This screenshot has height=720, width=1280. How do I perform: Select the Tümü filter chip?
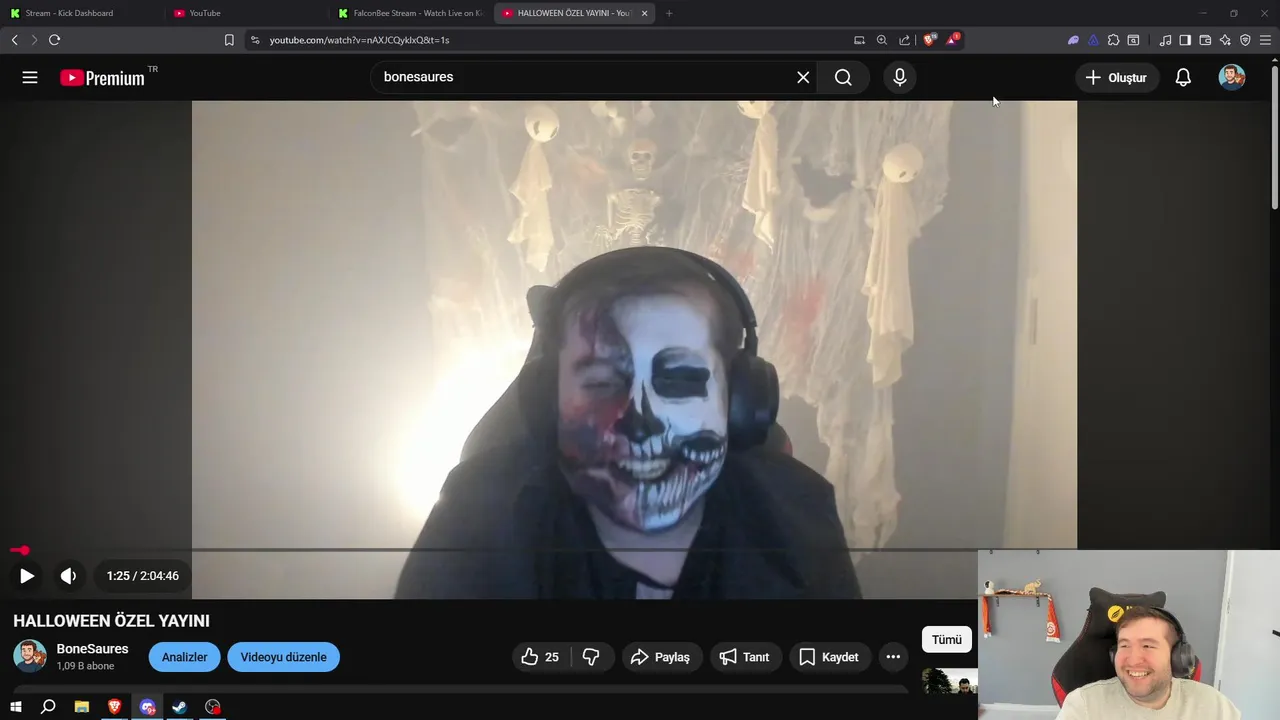coord(946,639)
